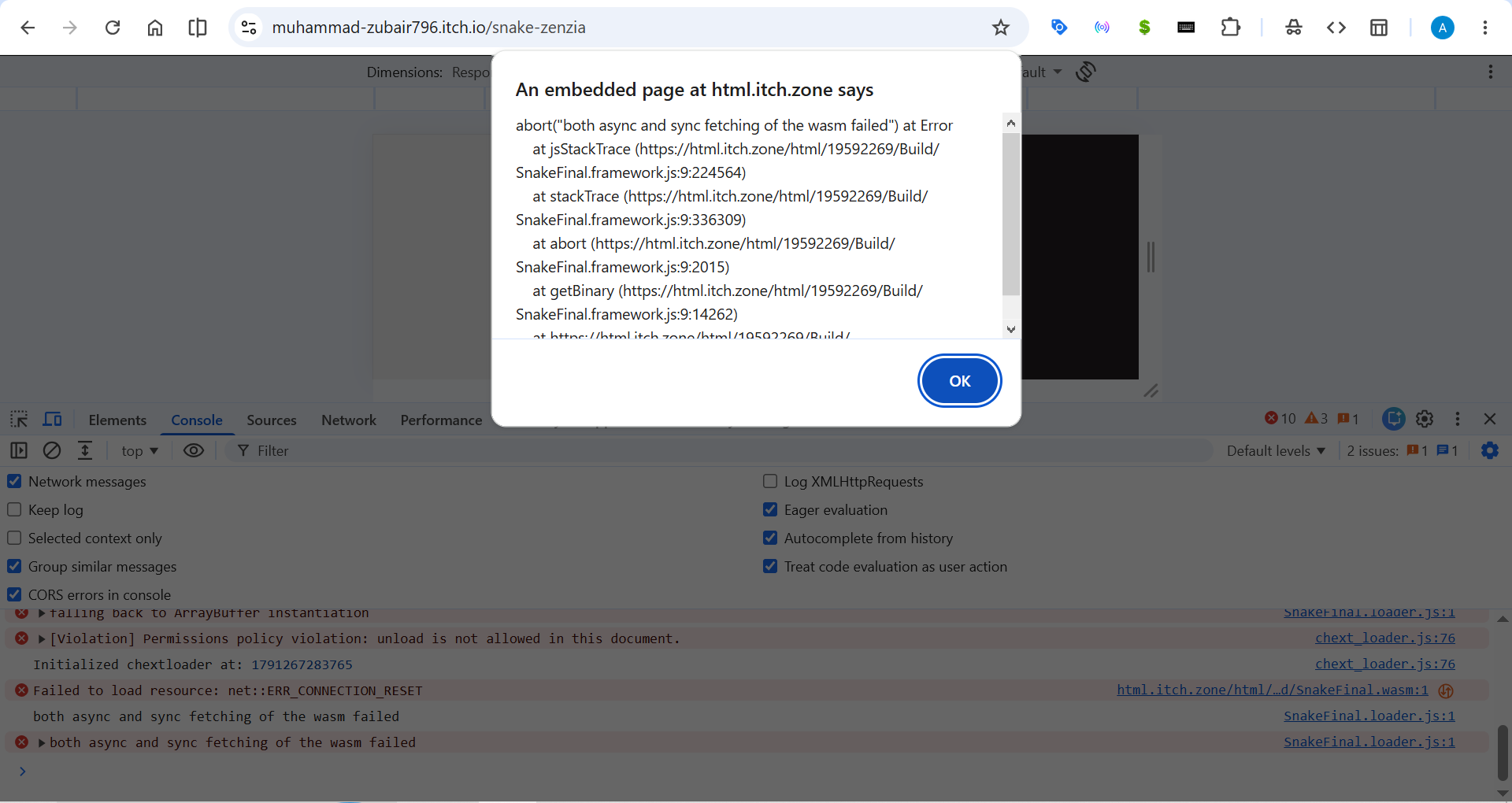Screen dimensions: 1512x803
Task: Reload the page with the refresh icon
Action: [113, 28]
